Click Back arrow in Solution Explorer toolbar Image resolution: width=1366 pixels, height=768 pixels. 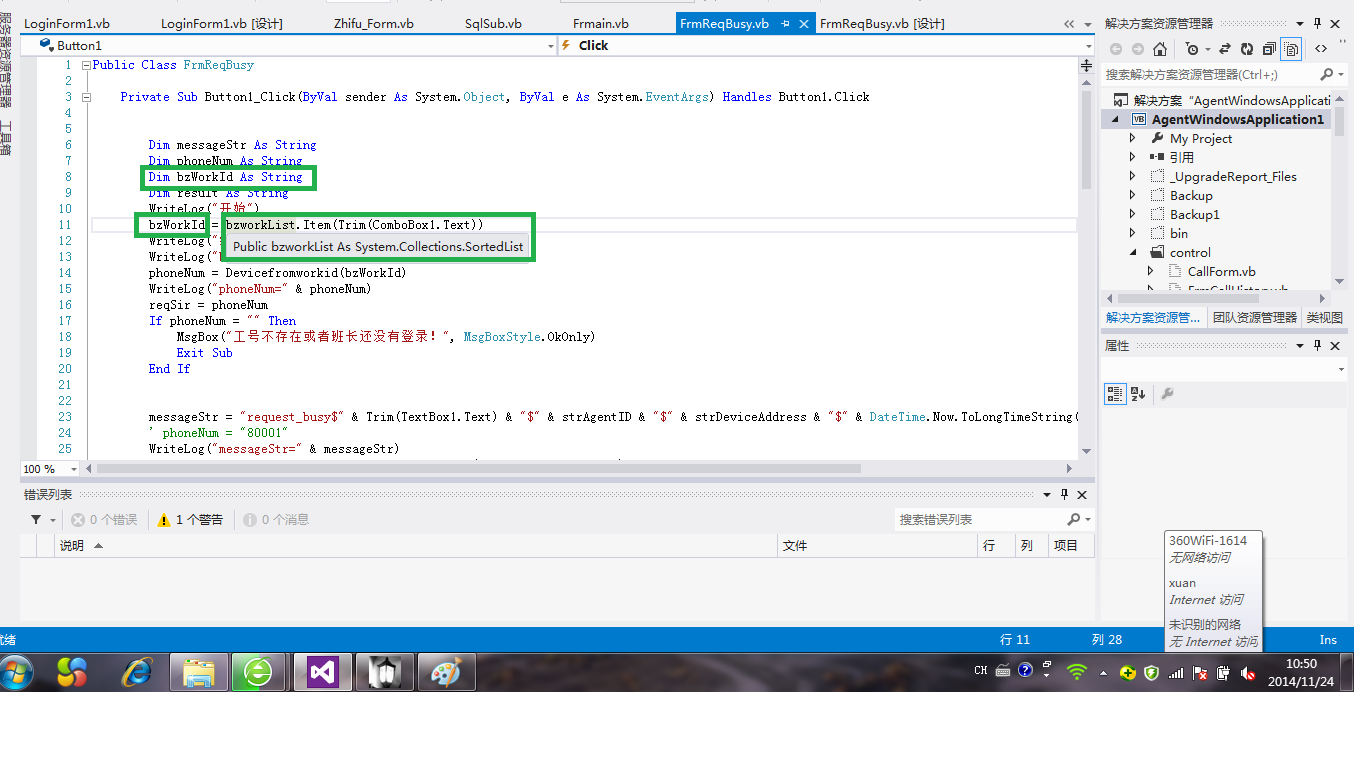[1115, 48]
